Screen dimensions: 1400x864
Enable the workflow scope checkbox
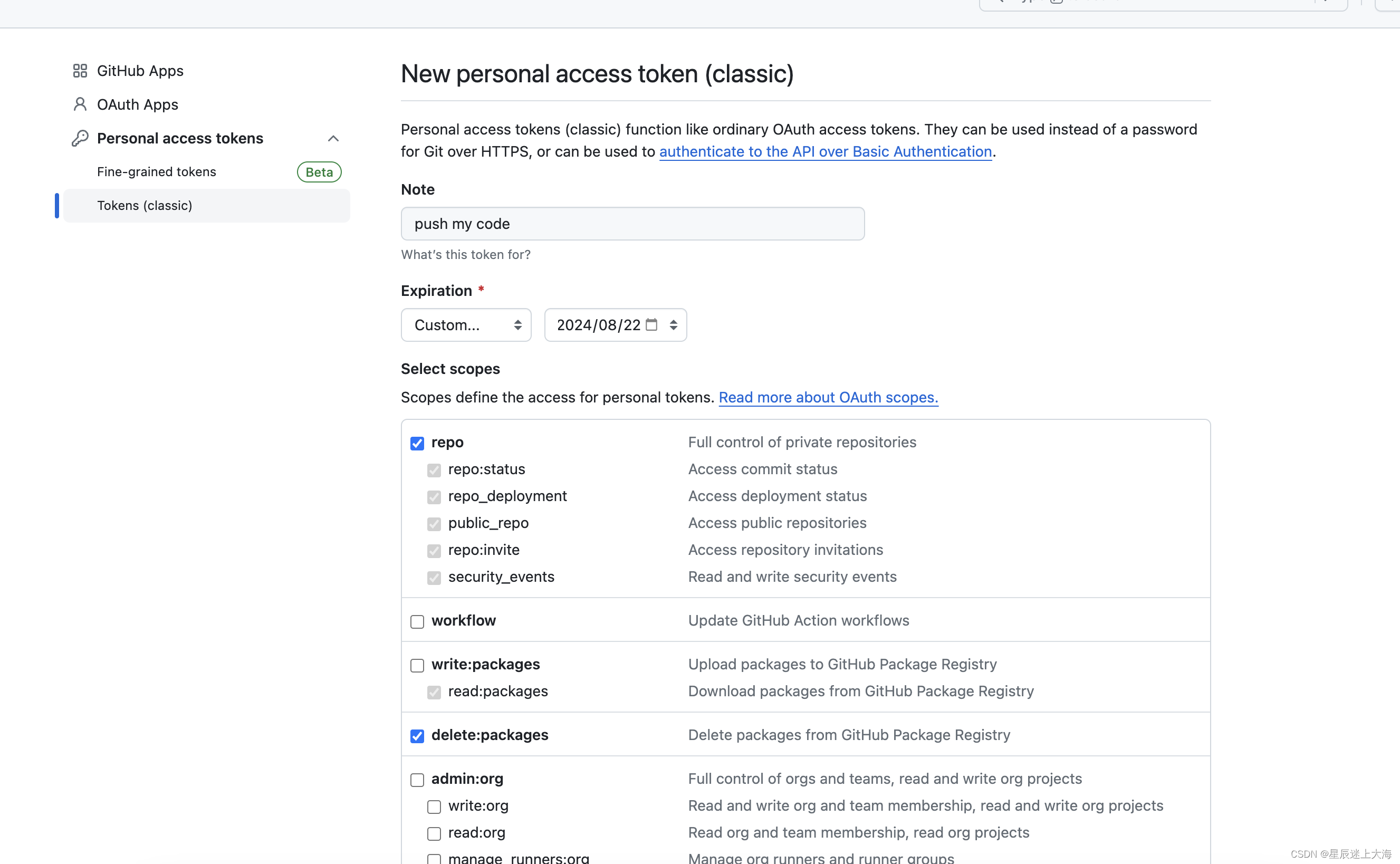coord(417,622)
